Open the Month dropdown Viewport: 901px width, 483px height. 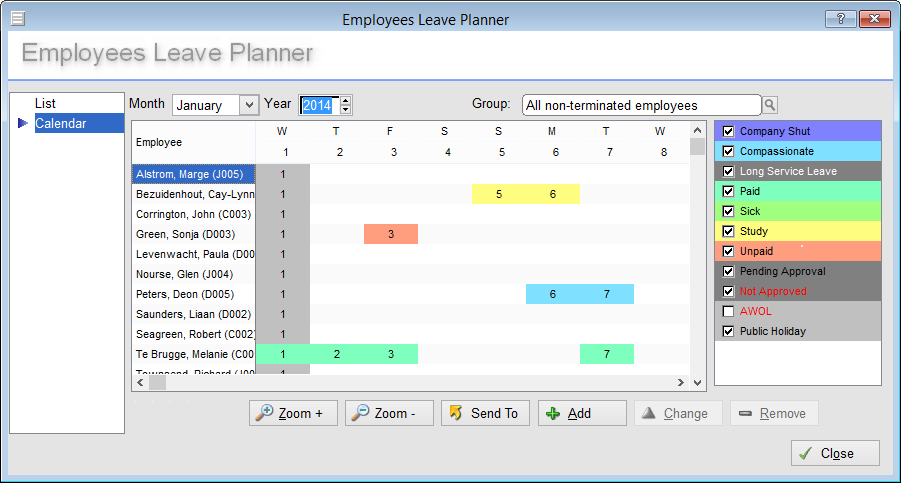click(248, 105)
